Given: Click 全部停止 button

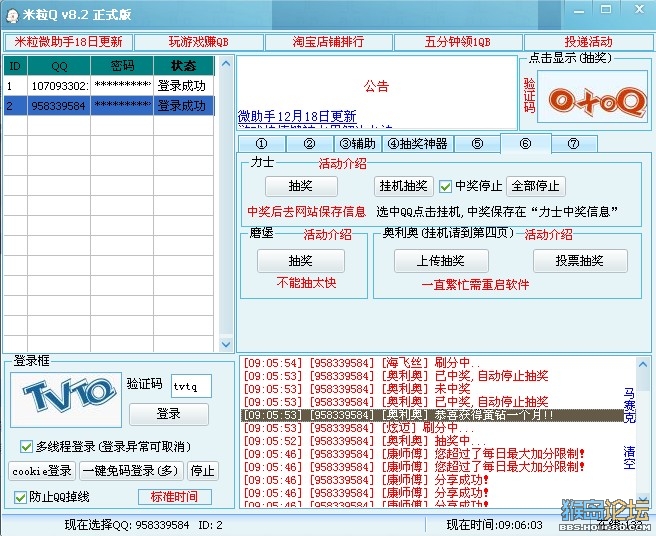Looking at the screenshot, I should coord(536,186).
